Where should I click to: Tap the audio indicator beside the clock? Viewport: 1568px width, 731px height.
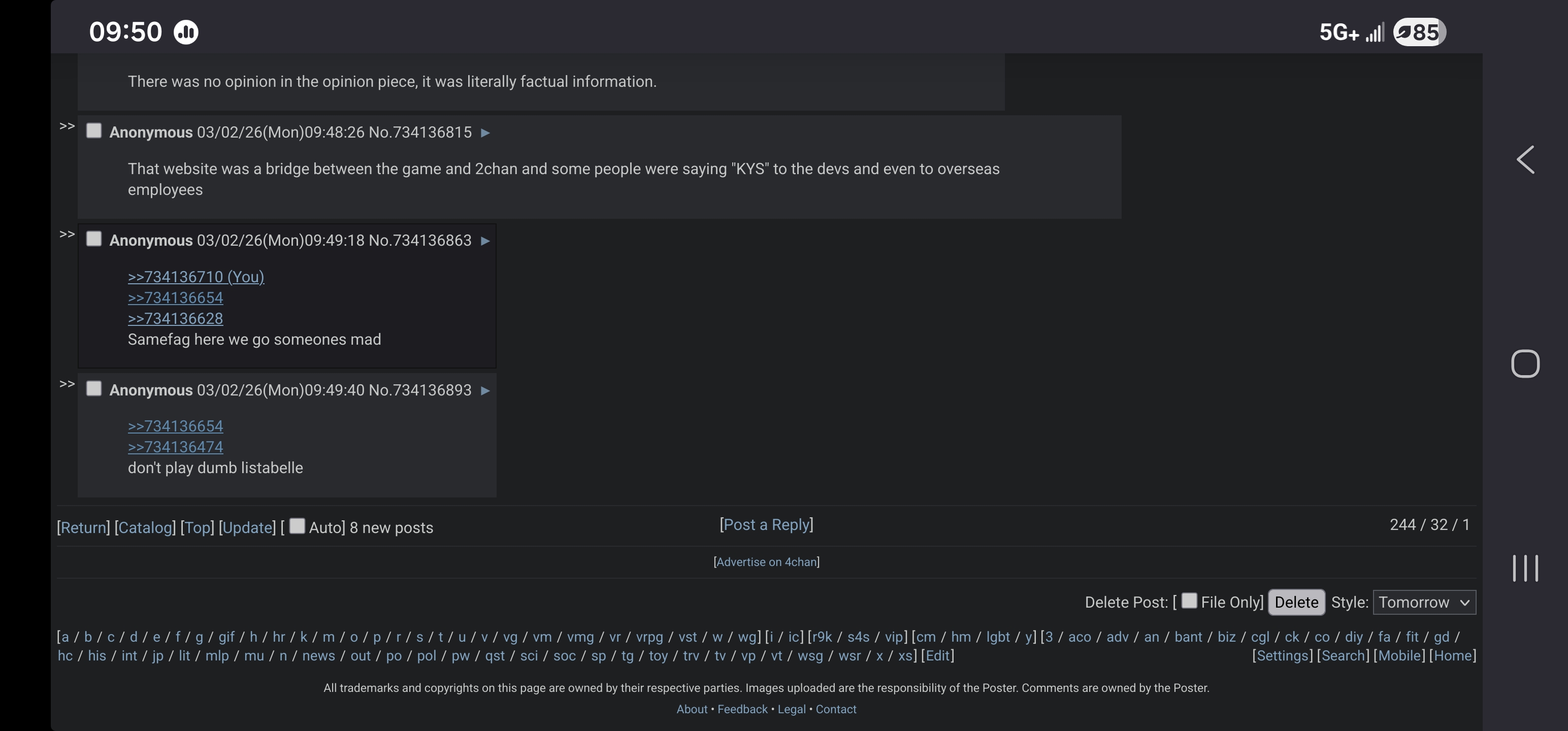pos(186,32)
